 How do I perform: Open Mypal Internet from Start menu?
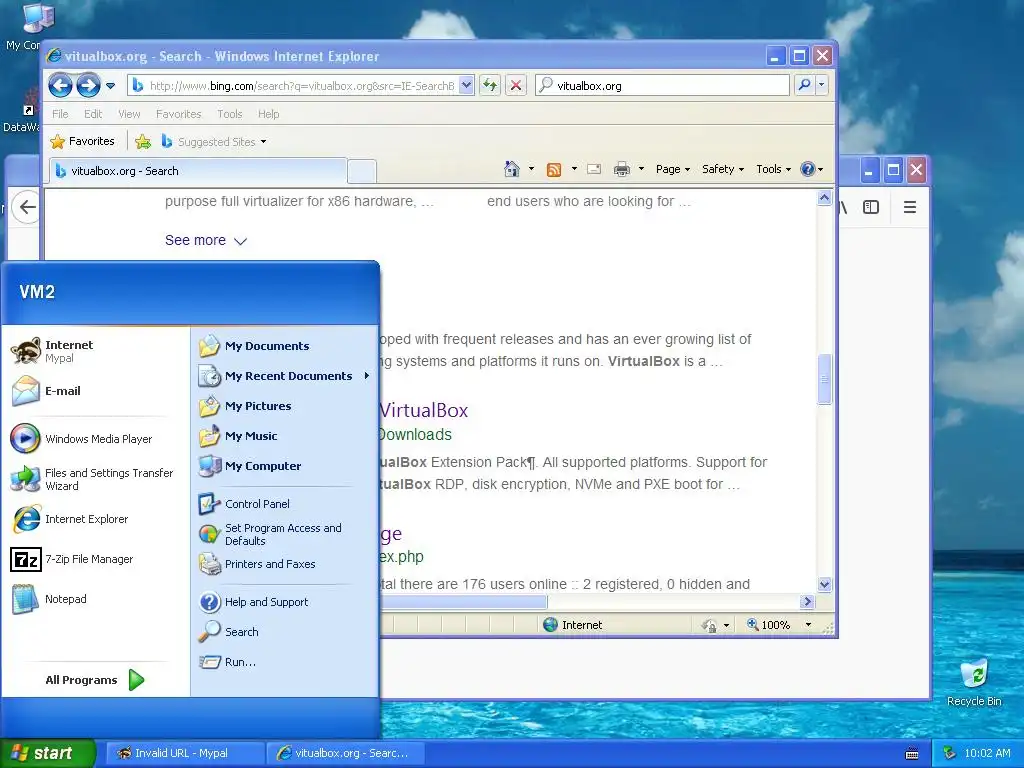(x=97, y=351)
